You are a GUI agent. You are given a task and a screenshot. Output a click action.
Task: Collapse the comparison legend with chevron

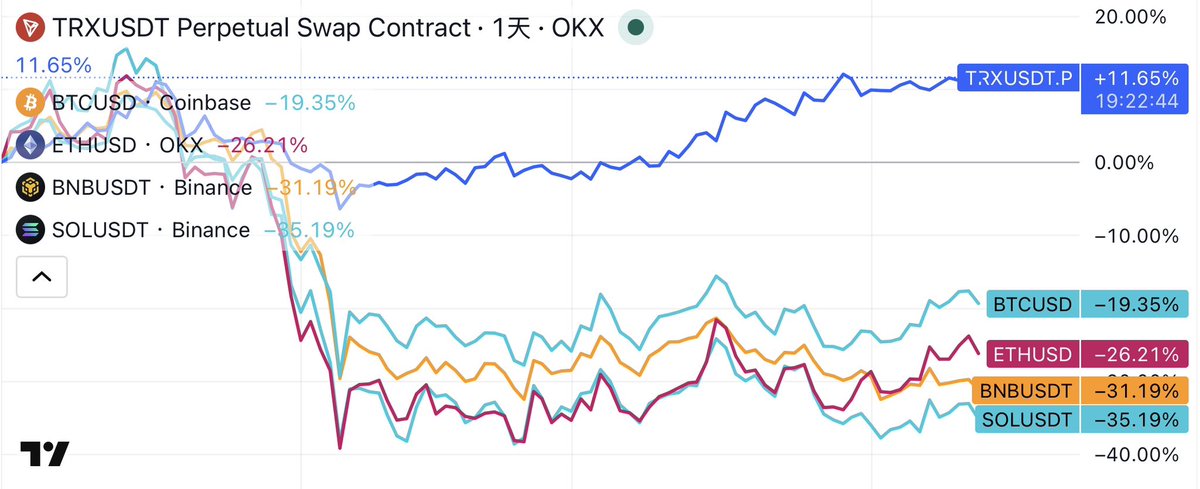tap(42, 277)
